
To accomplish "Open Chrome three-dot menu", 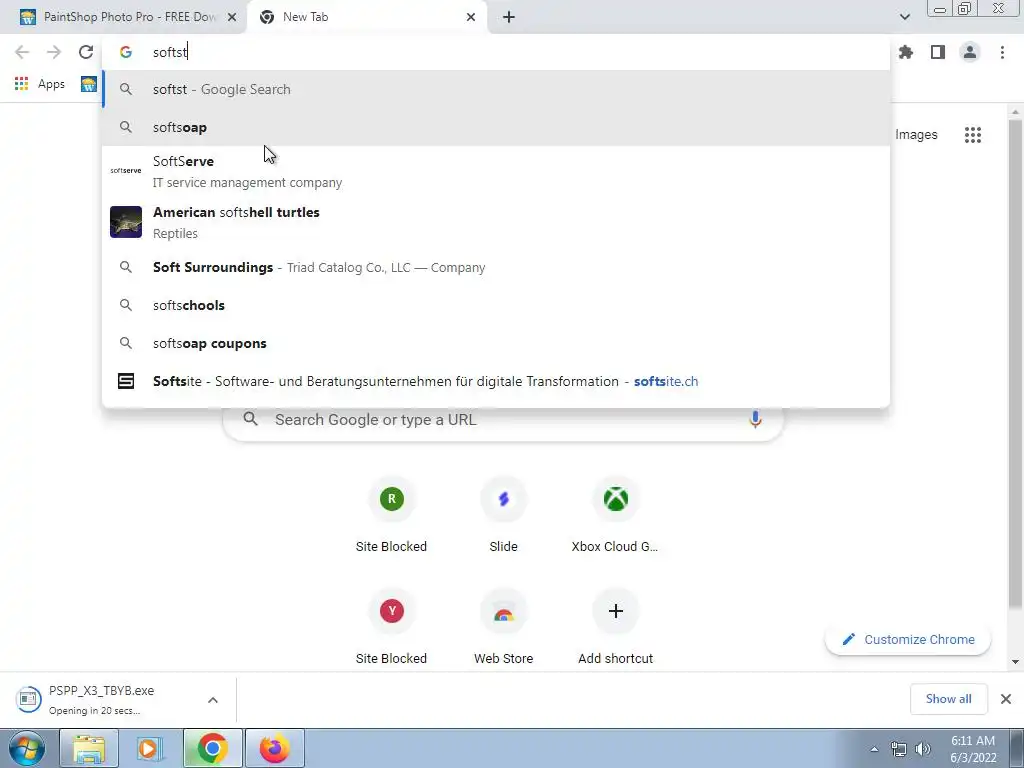I will (x=1002, y=52).
